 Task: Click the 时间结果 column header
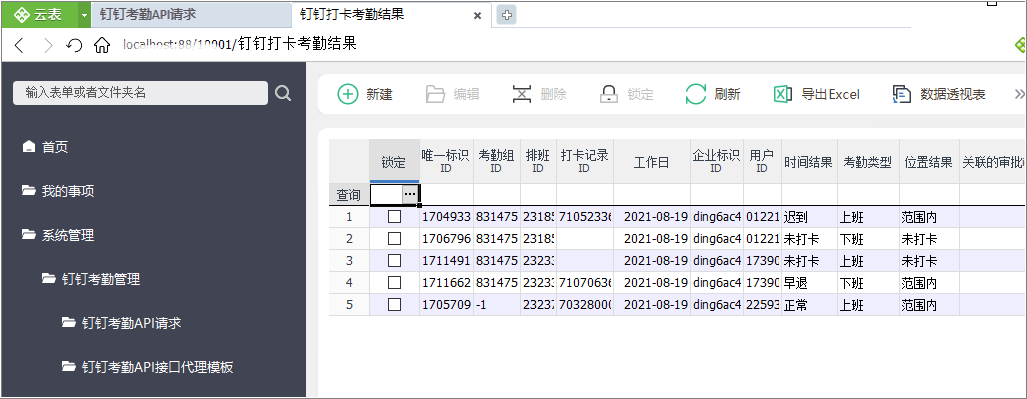click(809, 162)
